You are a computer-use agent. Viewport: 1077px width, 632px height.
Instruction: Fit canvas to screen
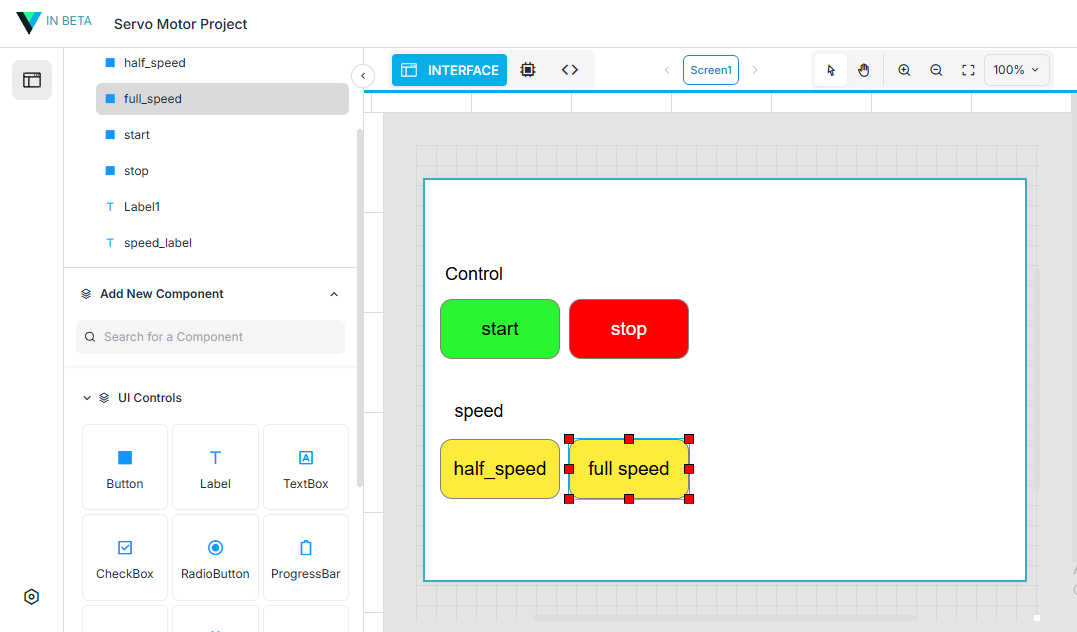(x=968, y=70)
